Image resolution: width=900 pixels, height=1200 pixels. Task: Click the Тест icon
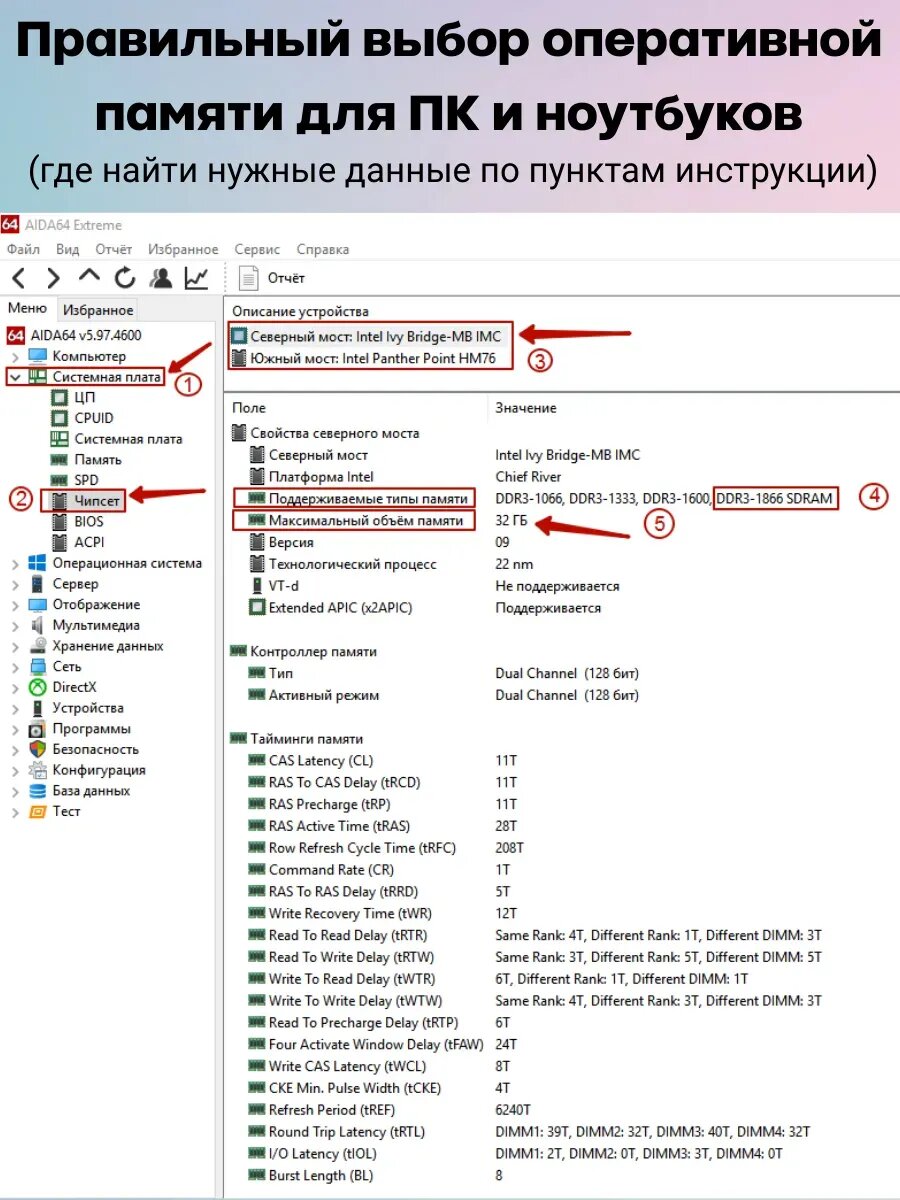37,811
